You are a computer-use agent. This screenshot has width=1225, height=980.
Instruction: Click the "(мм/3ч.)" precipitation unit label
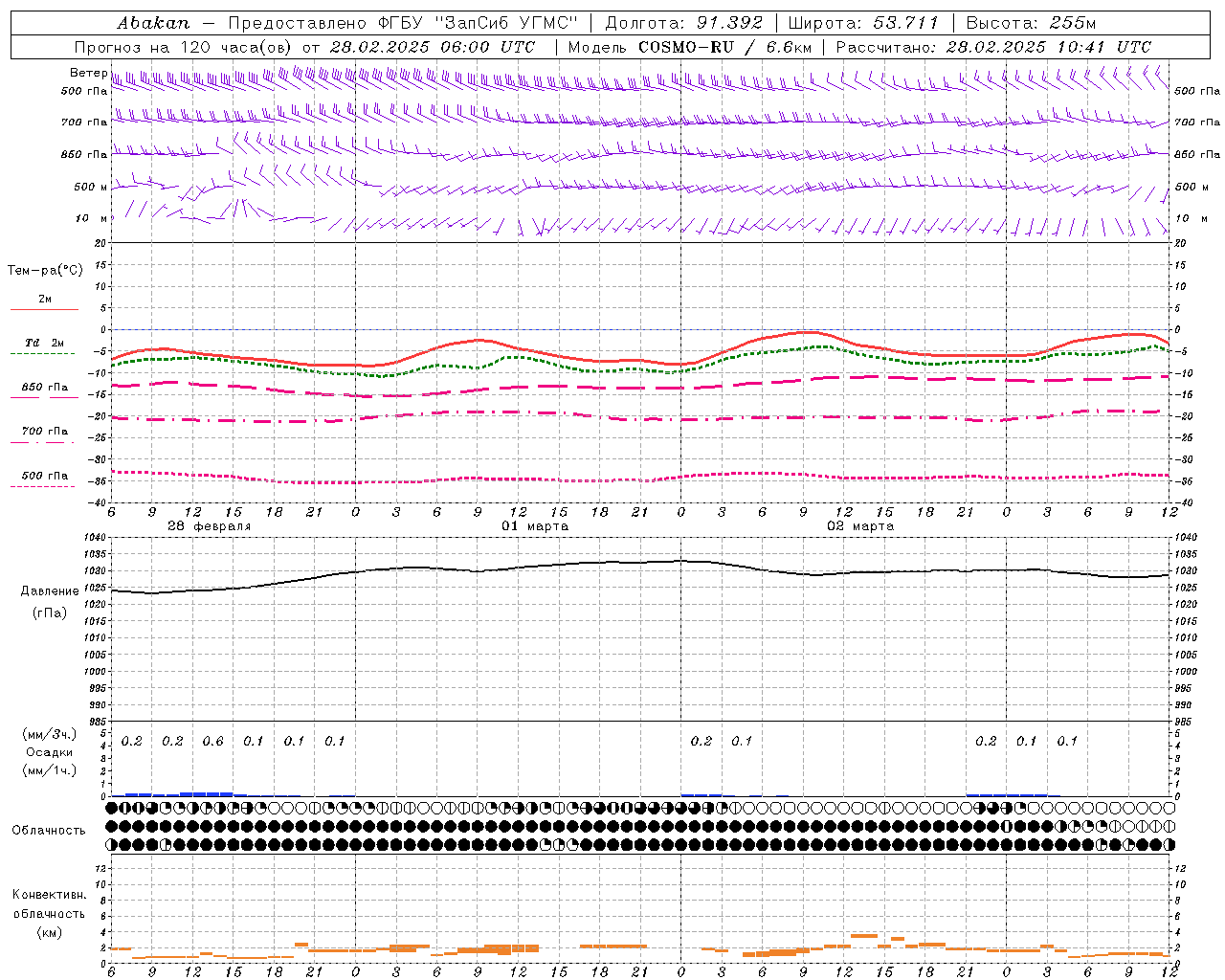[50, 735]
